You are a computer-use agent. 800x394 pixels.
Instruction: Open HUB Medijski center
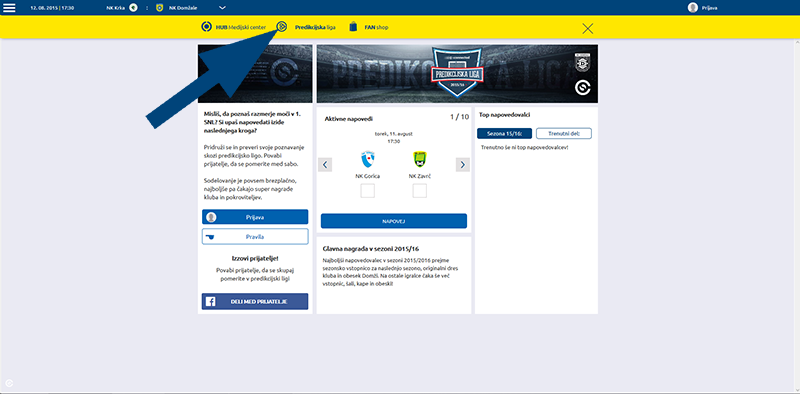click(x=241, y=27)
